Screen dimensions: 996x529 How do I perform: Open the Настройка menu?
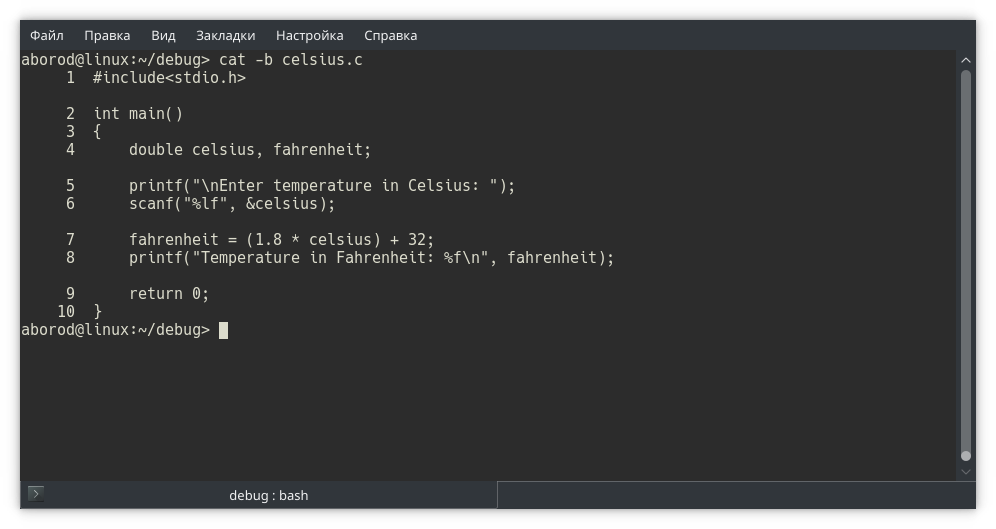(309, 35)
